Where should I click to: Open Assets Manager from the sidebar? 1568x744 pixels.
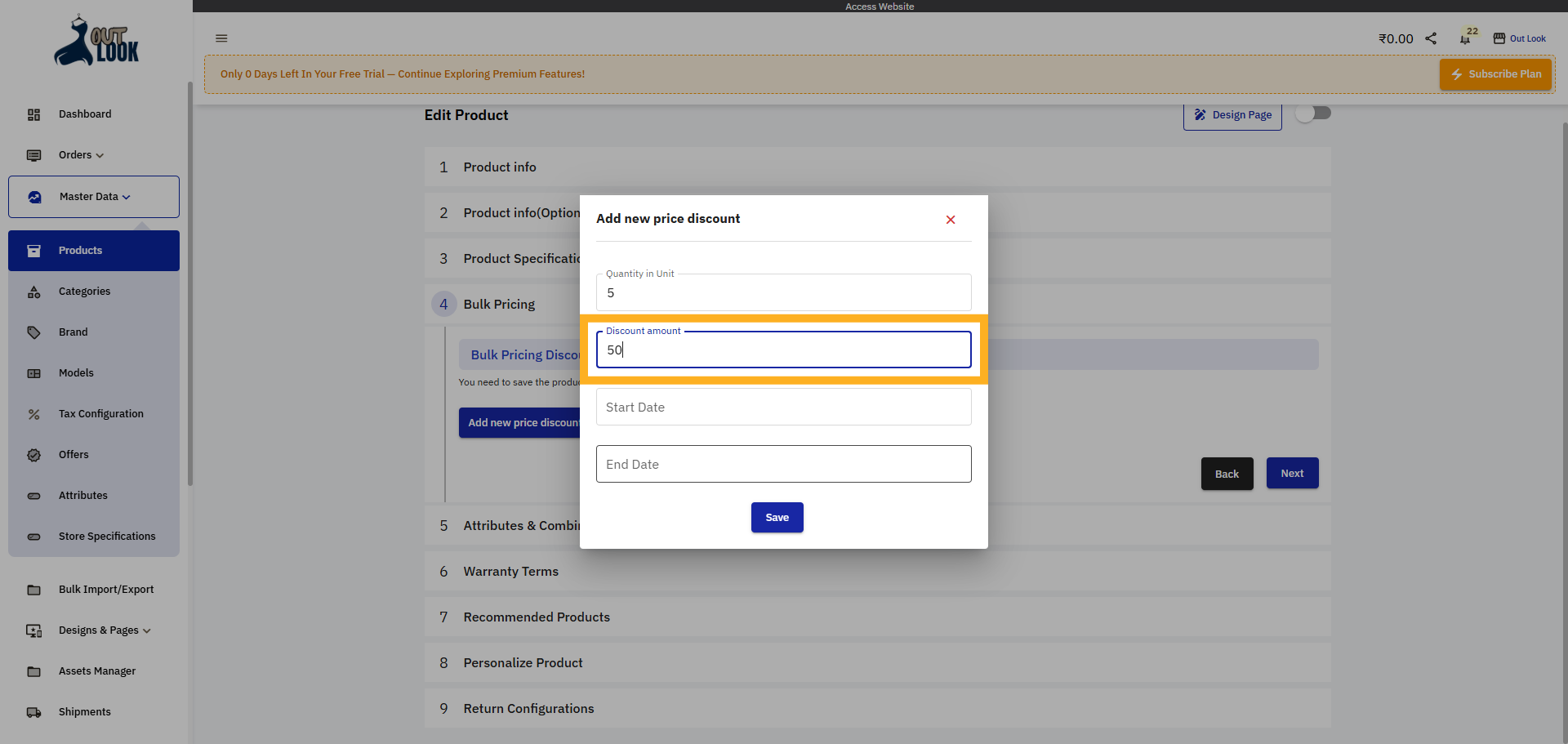click(96, 670)
